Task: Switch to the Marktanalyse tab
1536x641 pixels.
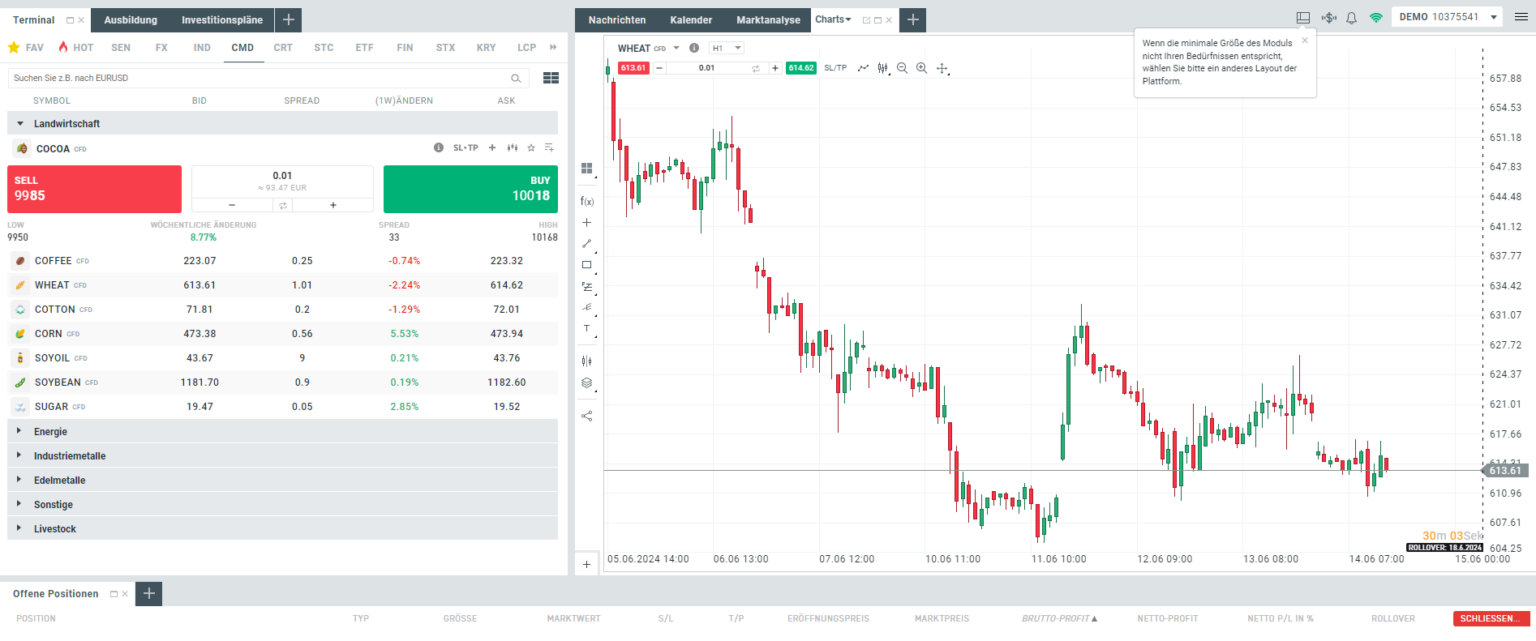Action: (x=767, y=20)
